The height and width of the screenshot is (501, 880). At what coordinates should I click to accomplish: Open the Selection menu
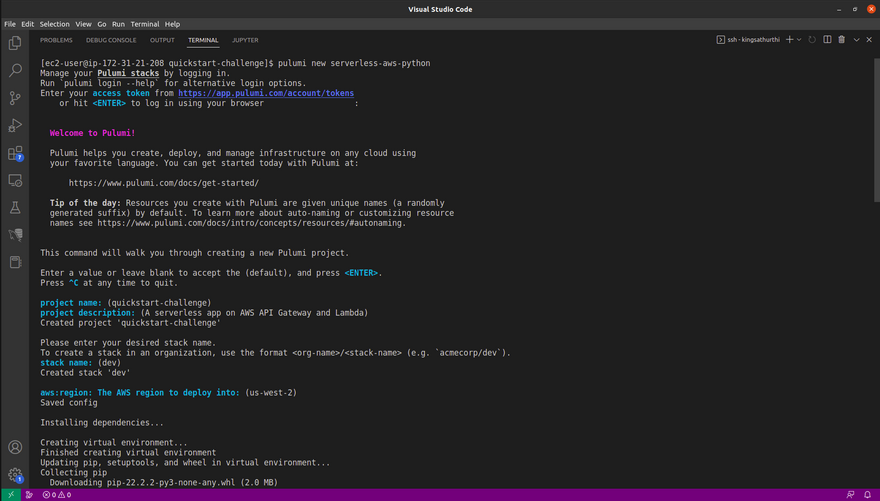[x=54, y=24]
